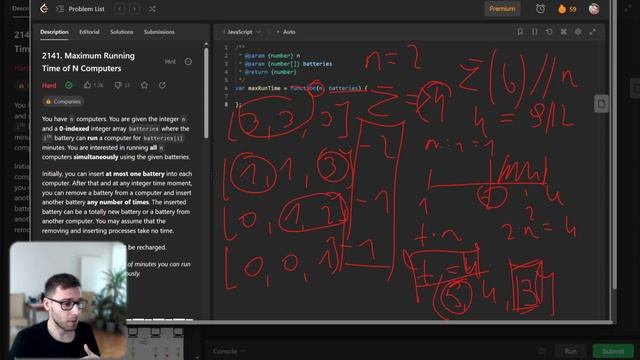Open editor keyboard shortcuts icon

pyautogui.click(x=563, y=32)
